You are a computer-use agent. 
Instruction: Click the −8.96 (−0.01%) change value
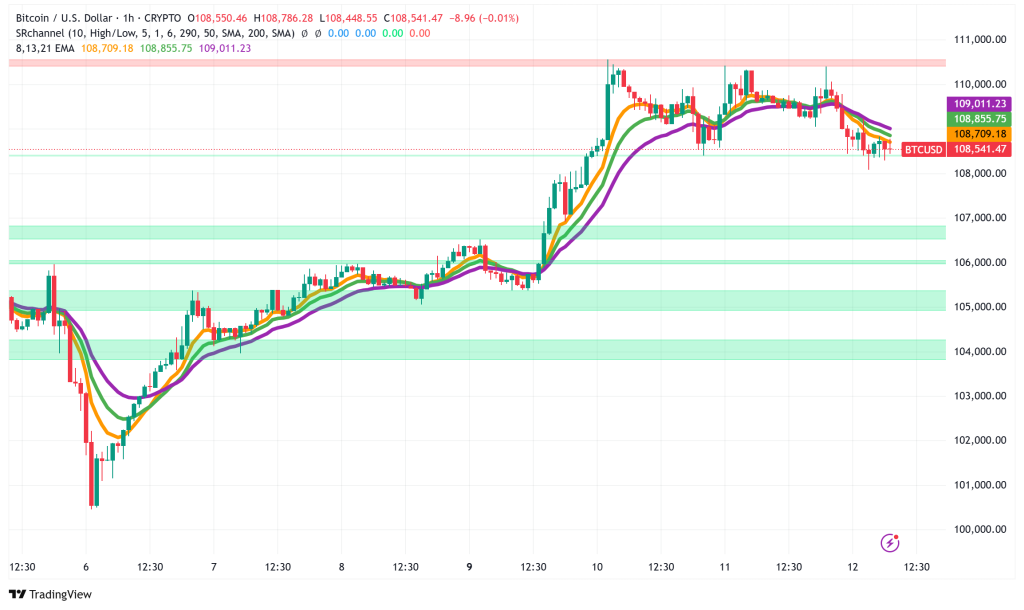pyautogui.click(x=484, y=18)
